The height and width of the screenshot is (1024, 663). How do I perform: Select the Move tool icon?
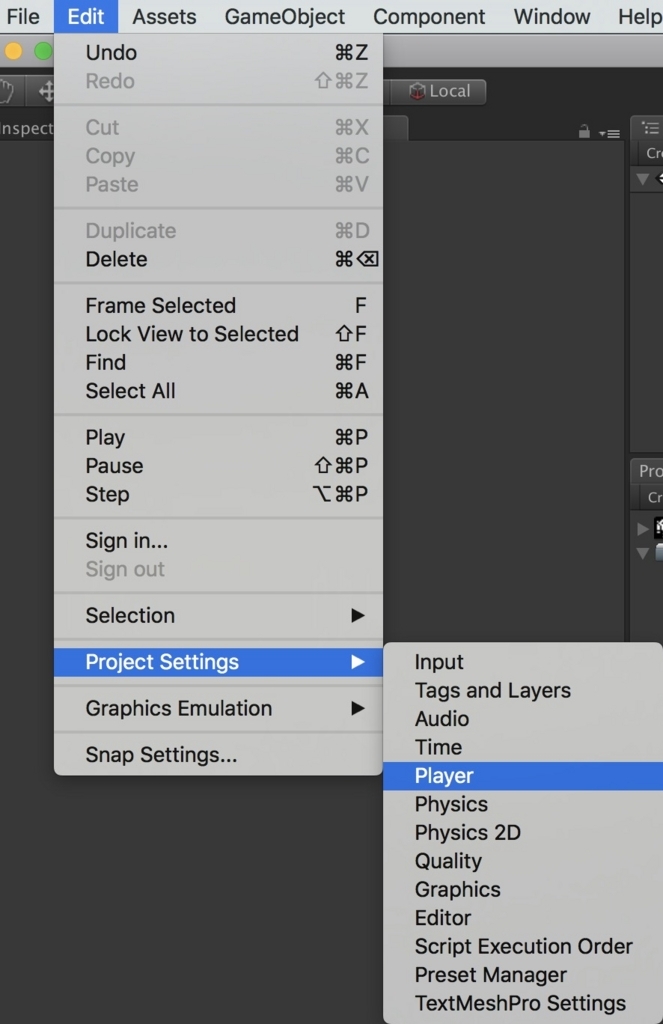pyautogui.click(x=46, y=91)
